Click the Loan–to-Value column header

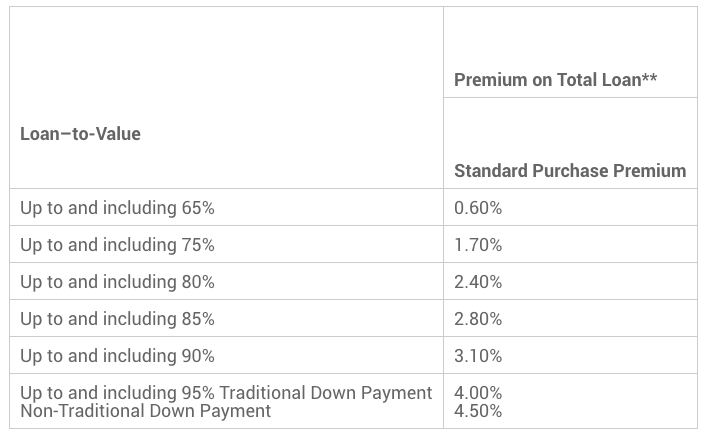80,134
